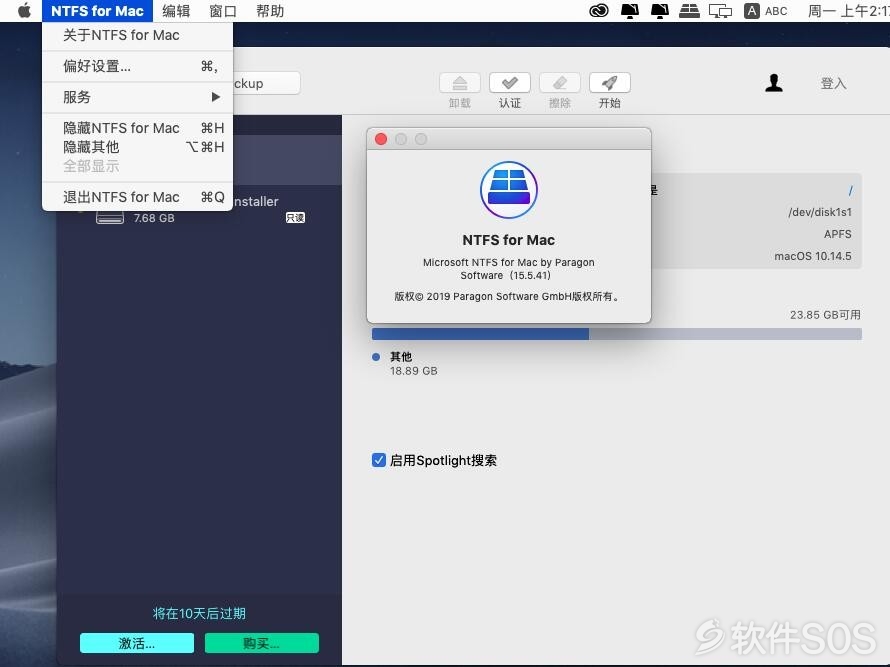Click the Unmount eject icon in toolbar
This screenshot has width=890, height=667.
[x=460, y=83]
